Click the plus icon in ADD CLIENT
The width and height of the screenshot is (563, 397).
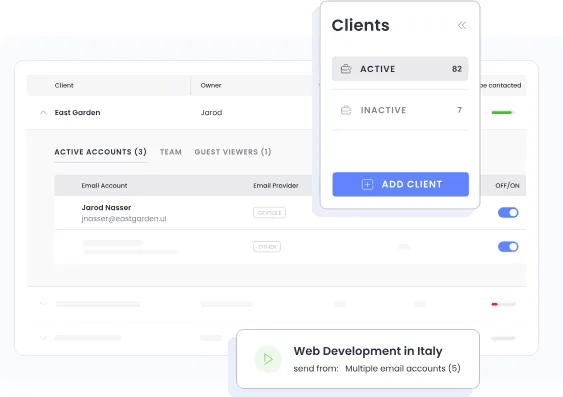(x=367, y=185)
